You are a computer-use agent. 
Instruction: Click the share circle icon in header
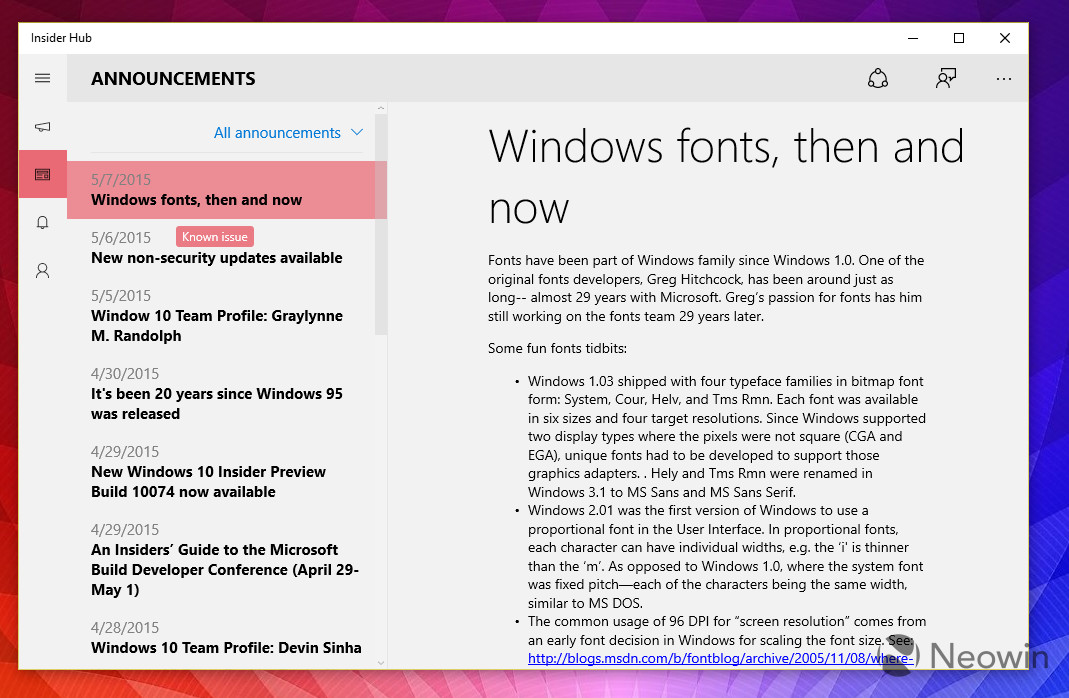[x=877, y=78]
